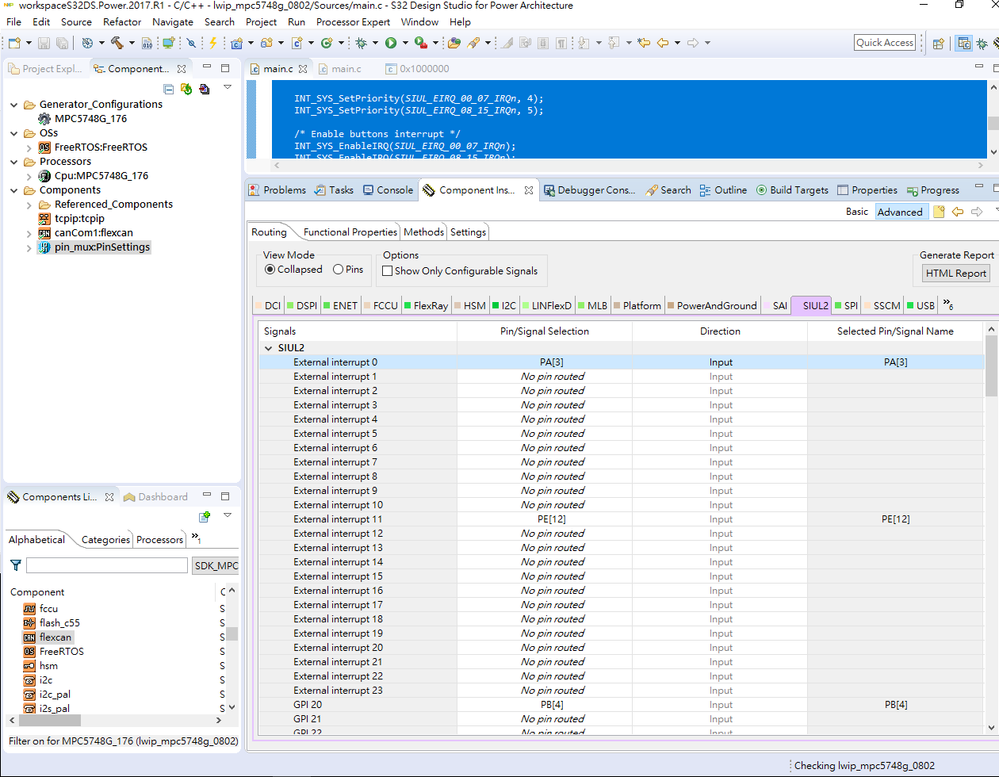
Task: Switch to the Functional Properties tab
Action: [x=349, y=232]
